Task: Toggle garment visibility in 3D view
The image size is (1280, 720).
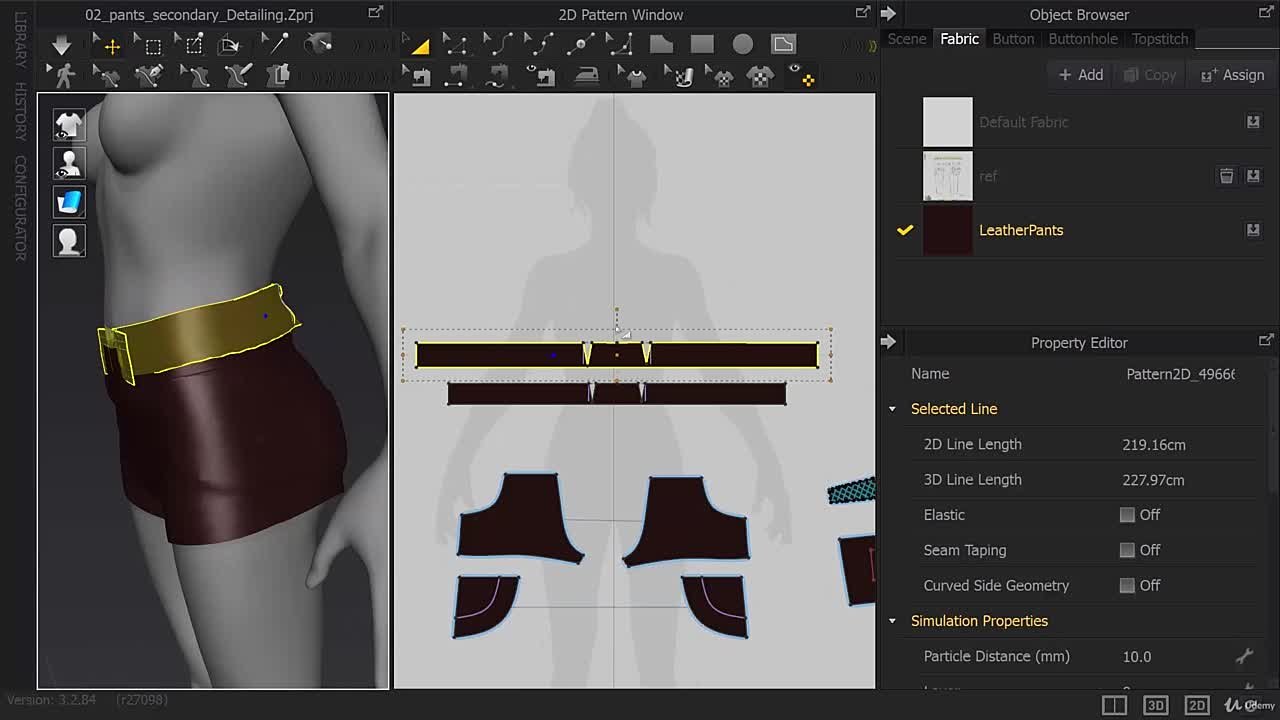Action: [x=69, y=125]
